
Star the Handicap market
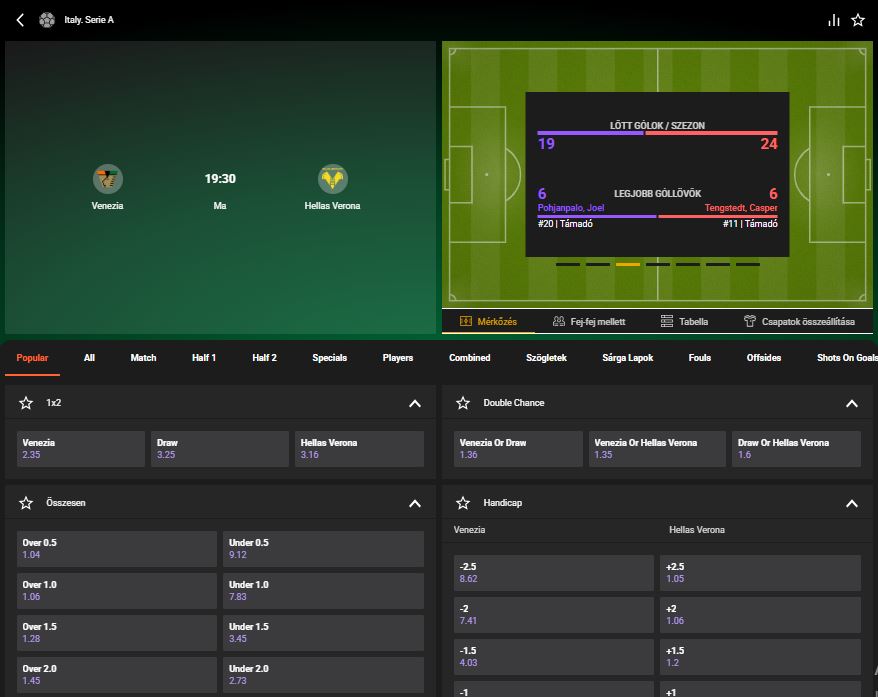pos(463,503)
